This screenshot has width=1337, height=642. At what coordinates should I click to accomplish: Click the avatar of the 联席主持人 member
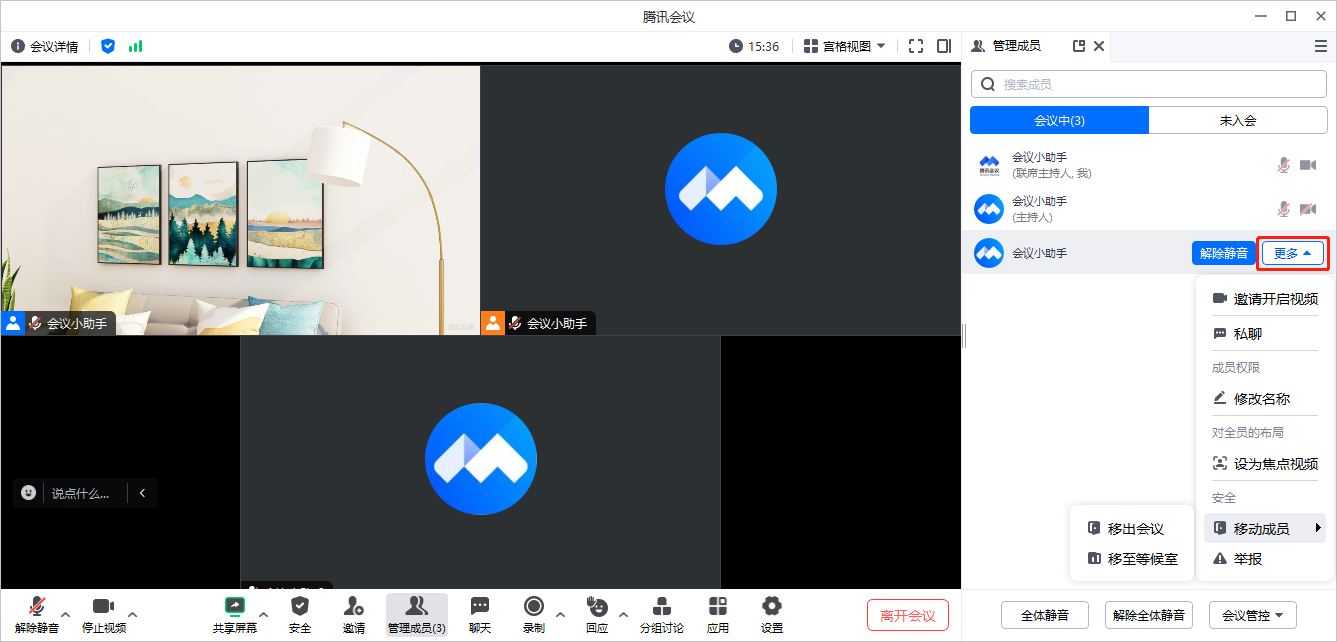(x=989, y=165)
